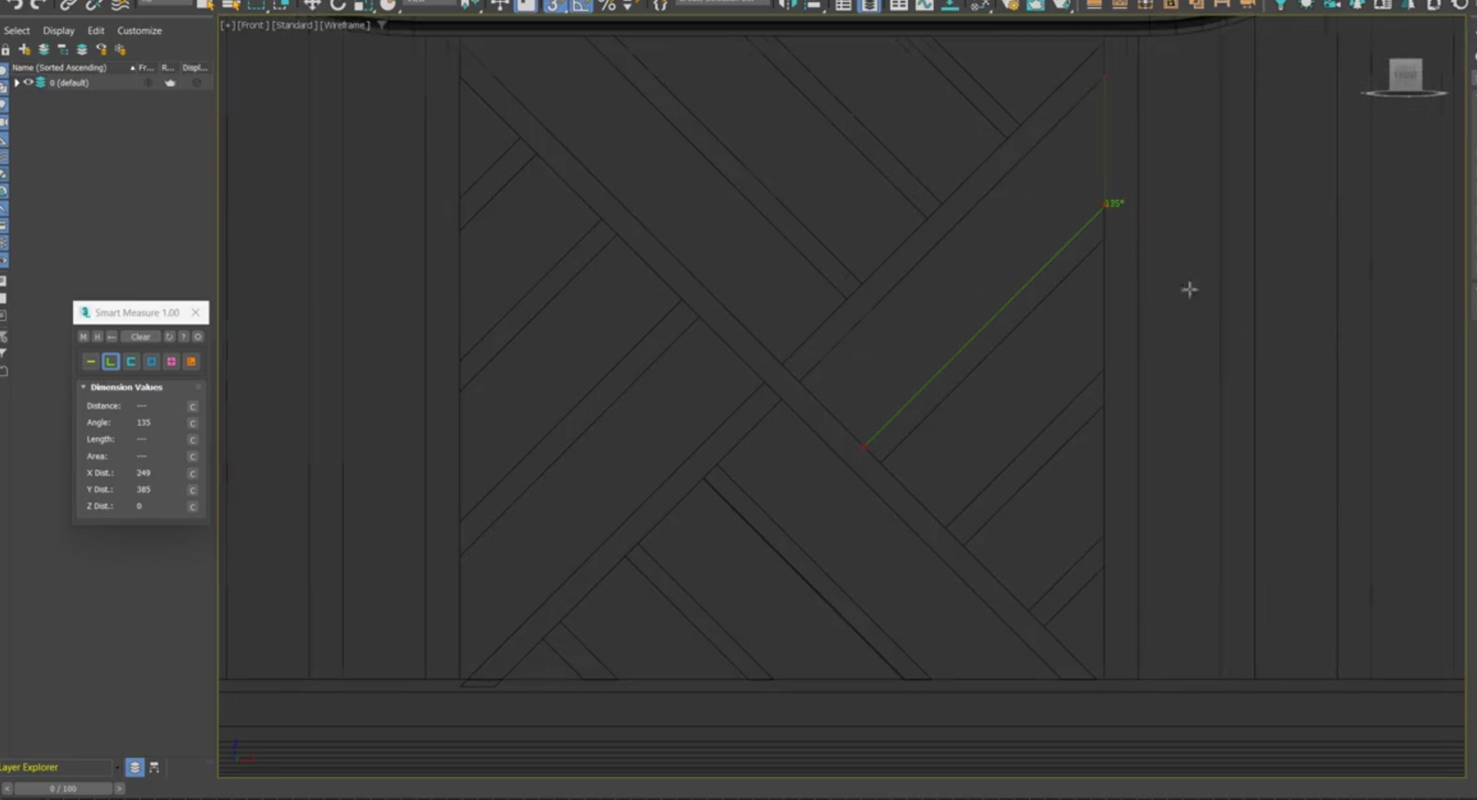This screenshot has width=1477, height=800.
Task: Copy the Angle value with C button
Action: tap(193, 423)
